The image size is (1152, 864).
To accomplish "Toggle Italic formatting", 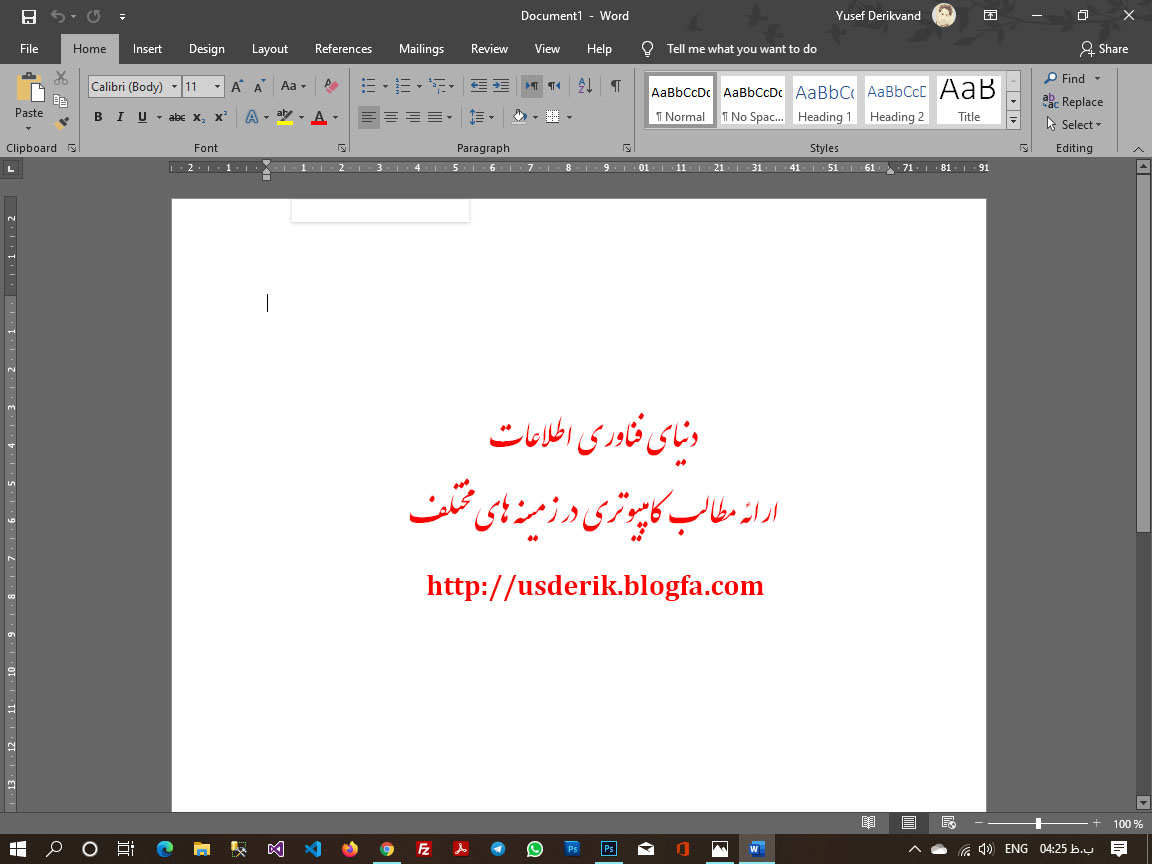I will coord(120,117).
